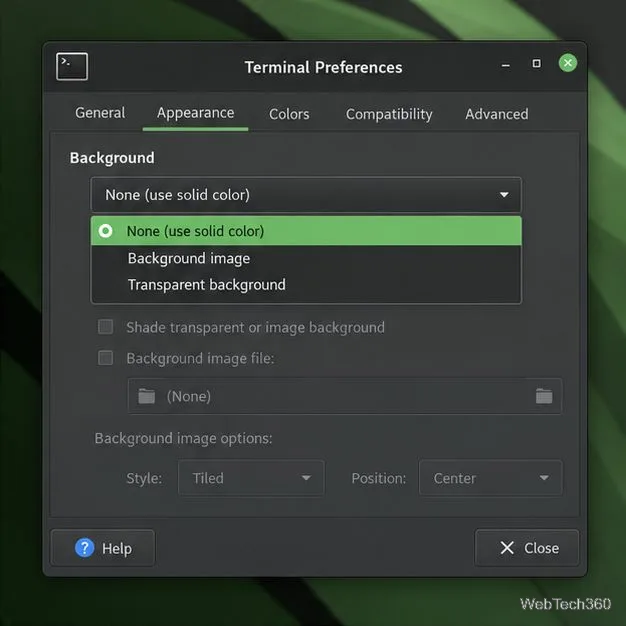
Task: Pick the Transparent background option
Action: click(306, 285)
